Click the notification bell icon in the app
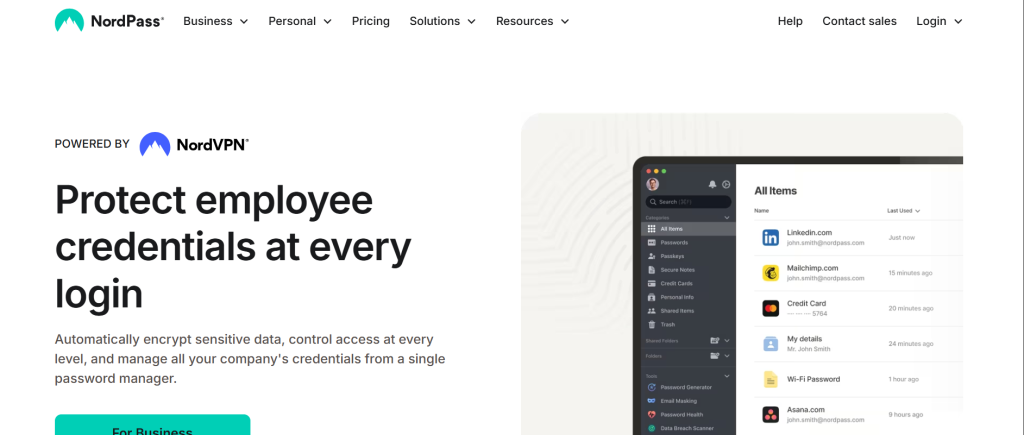Image resolution: width=1024 pixels, height=435 pixels. coord(712,185)
